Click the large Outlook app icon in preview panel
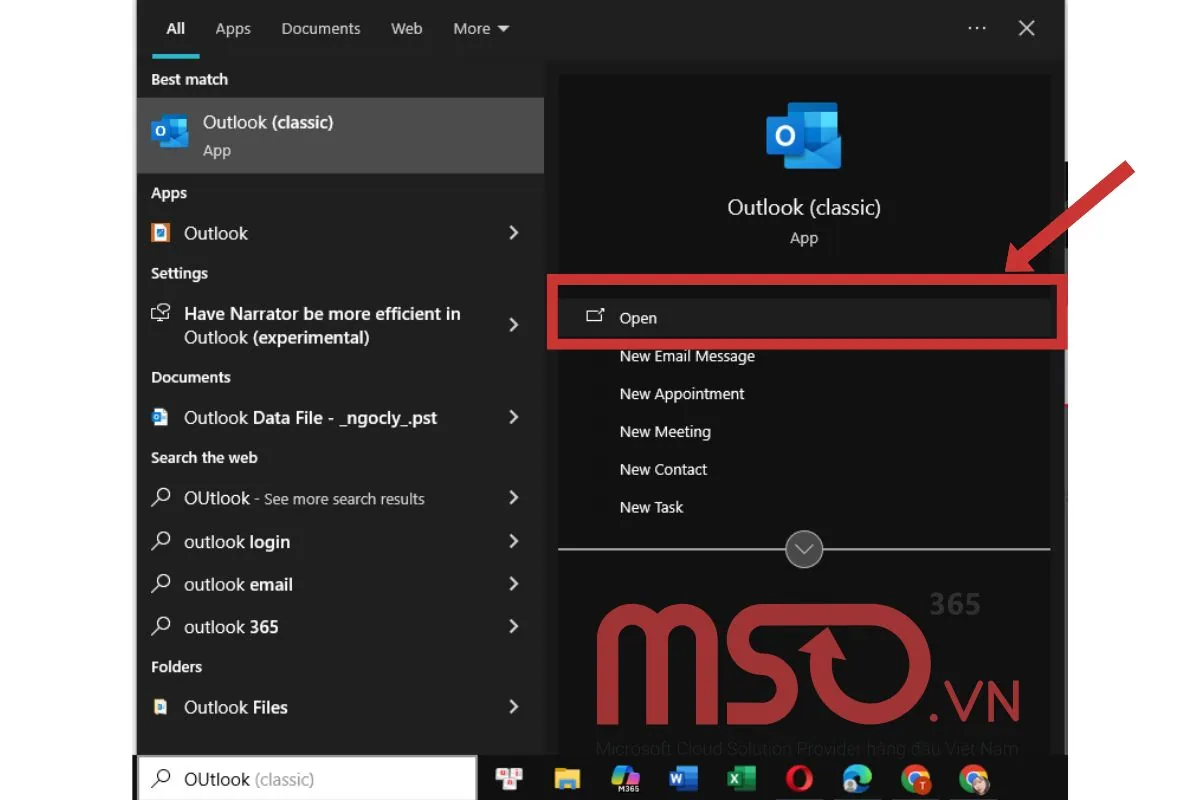Screen dimensions: 1200x800 (804, 137)
